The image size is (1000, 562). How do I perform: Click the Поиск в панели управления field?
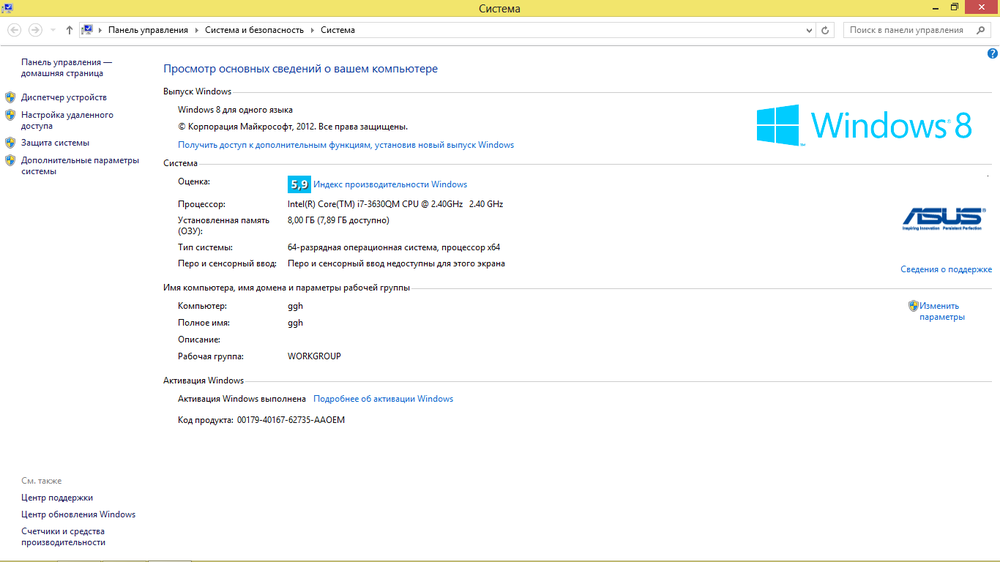[906, 30]
